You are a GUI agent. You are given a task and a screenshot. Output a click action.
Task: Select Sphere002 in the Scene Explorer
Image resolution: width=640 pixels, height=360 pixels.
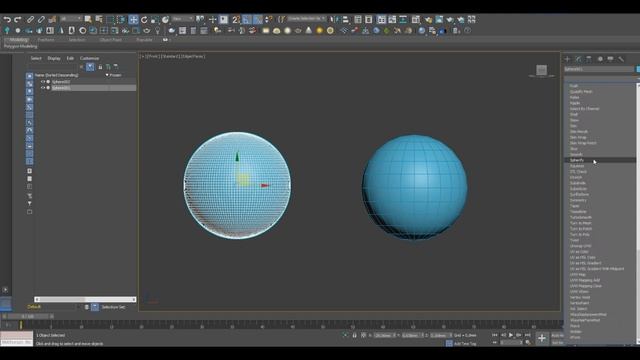(61, 82)
